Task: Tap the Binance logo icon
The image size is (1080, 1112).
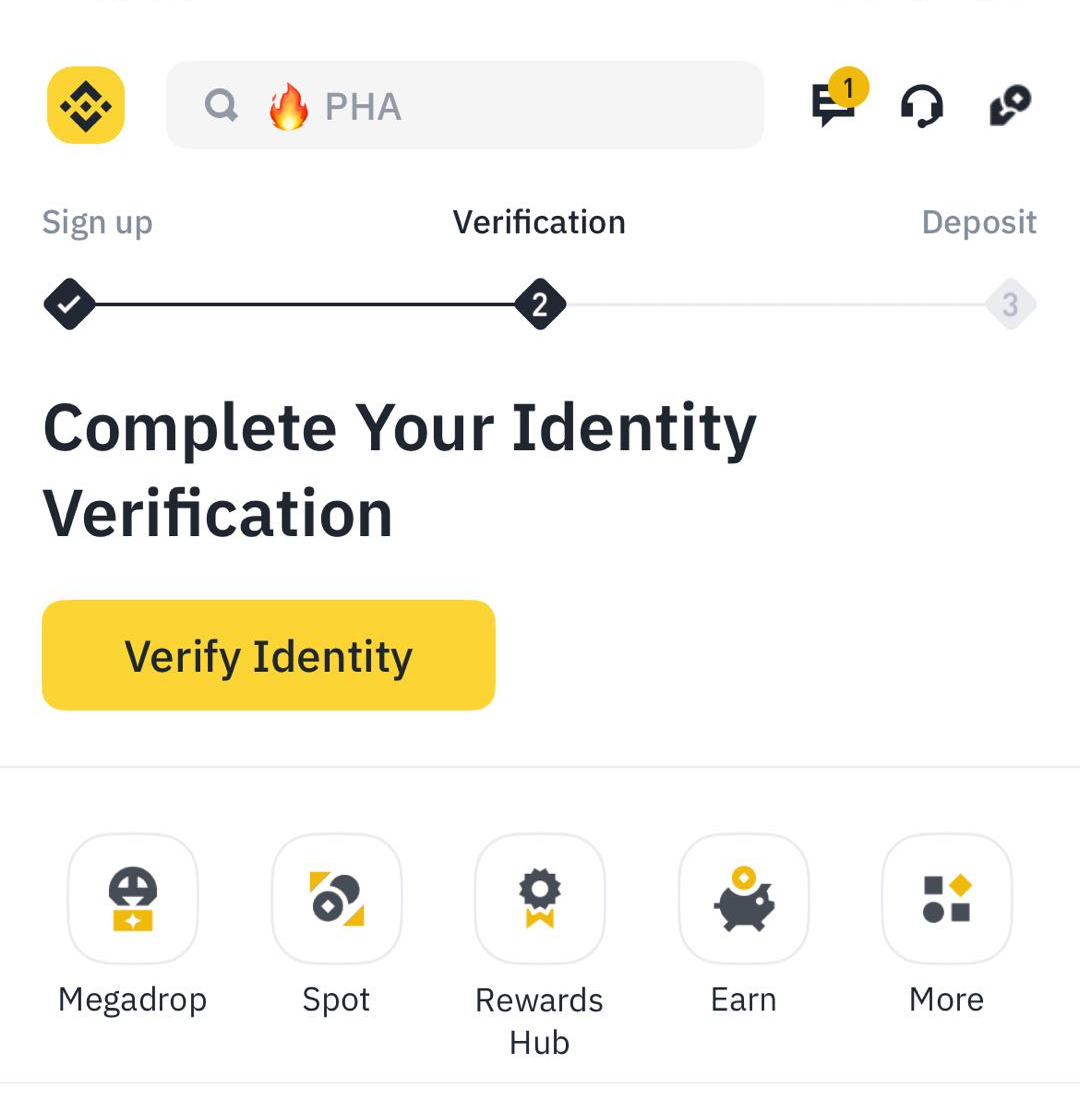Action: 86,105
